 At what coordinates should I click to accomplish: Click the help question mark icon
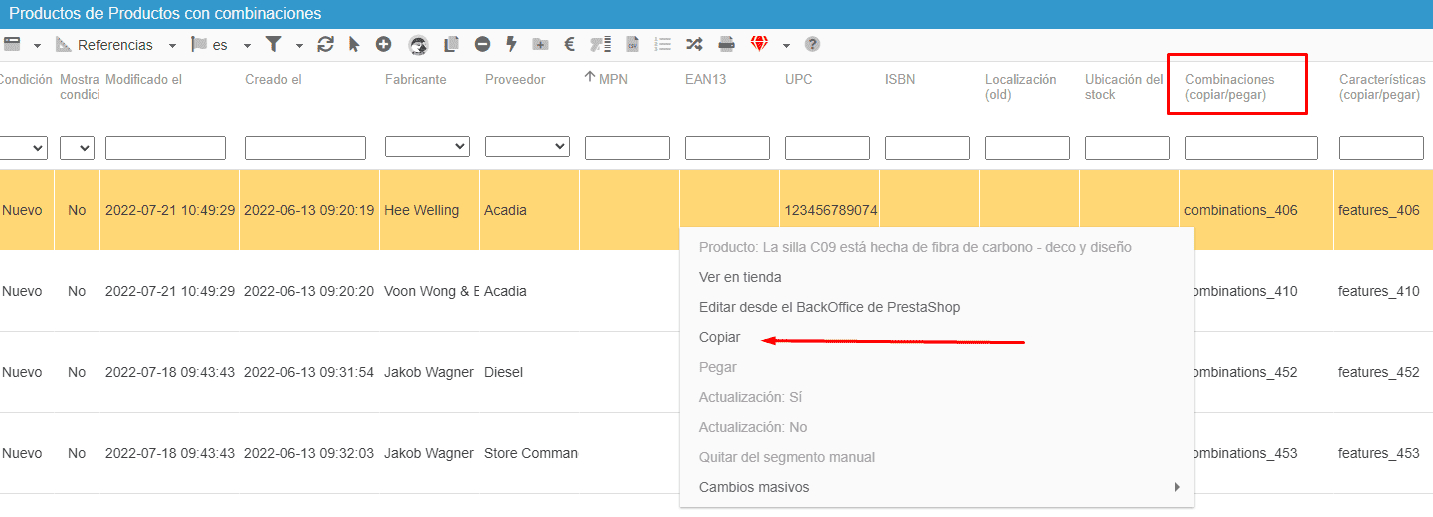tap(812, 44)
